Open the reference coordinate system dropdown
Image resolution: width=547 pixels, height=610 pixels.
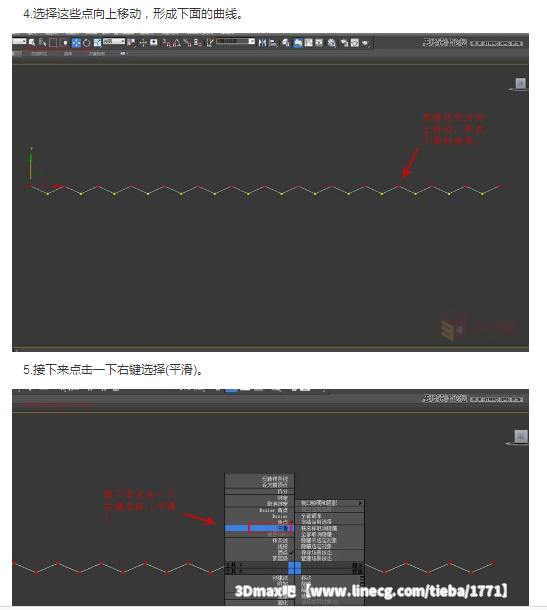coord(114,41)
